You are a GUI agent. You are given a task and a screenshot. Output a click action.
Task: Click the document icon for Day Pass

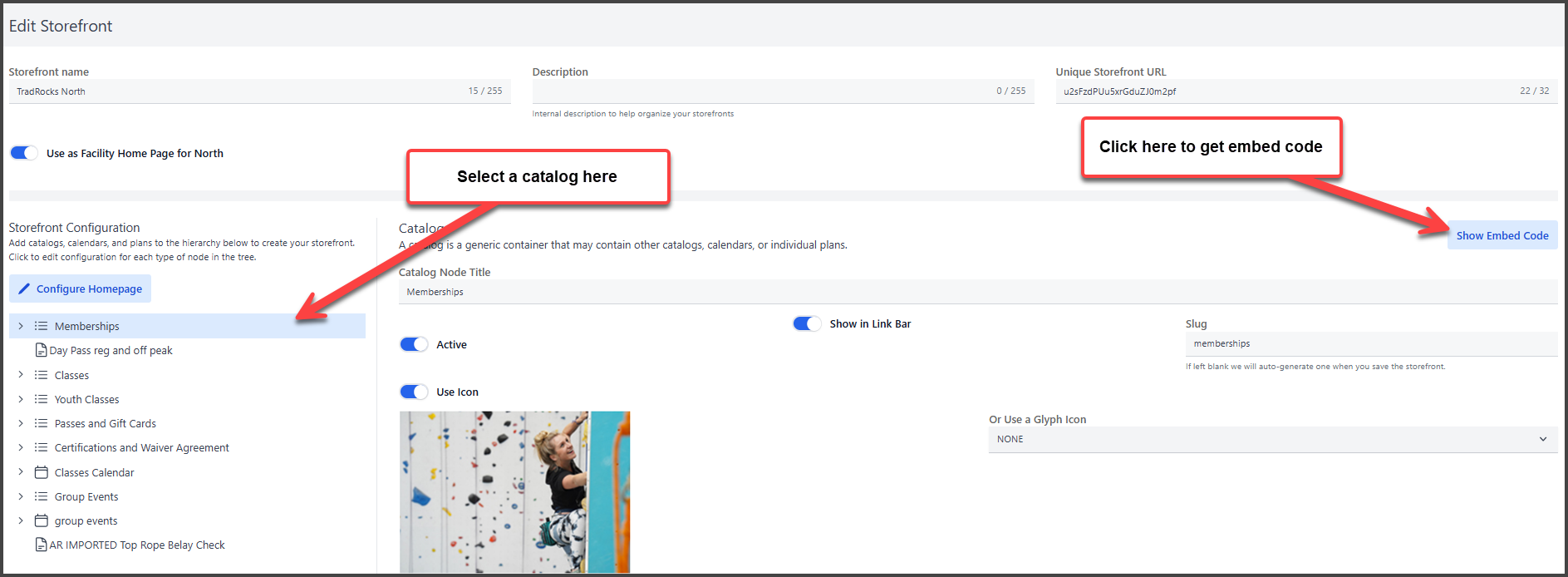tap(41, 351)
